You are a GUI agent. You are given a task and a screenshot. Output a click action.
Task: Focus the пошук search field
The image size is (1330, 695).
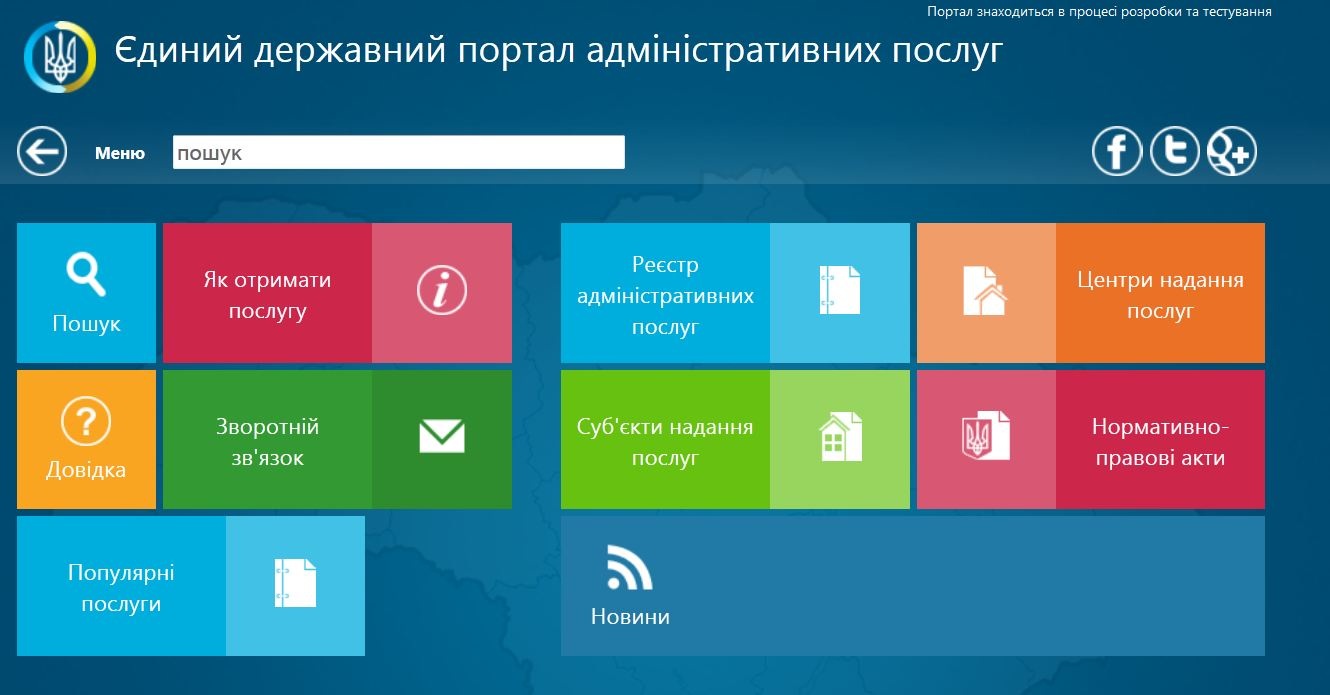(398, 153)
